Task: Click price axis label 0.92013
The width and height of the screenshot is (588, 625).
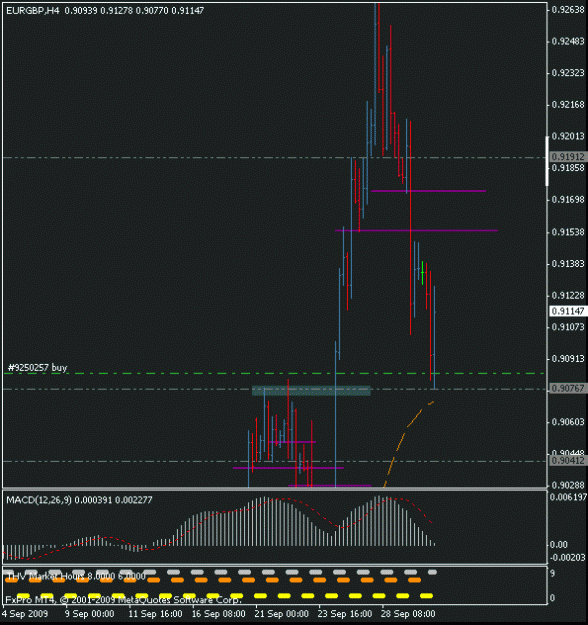Action: [x=568, y=136]
